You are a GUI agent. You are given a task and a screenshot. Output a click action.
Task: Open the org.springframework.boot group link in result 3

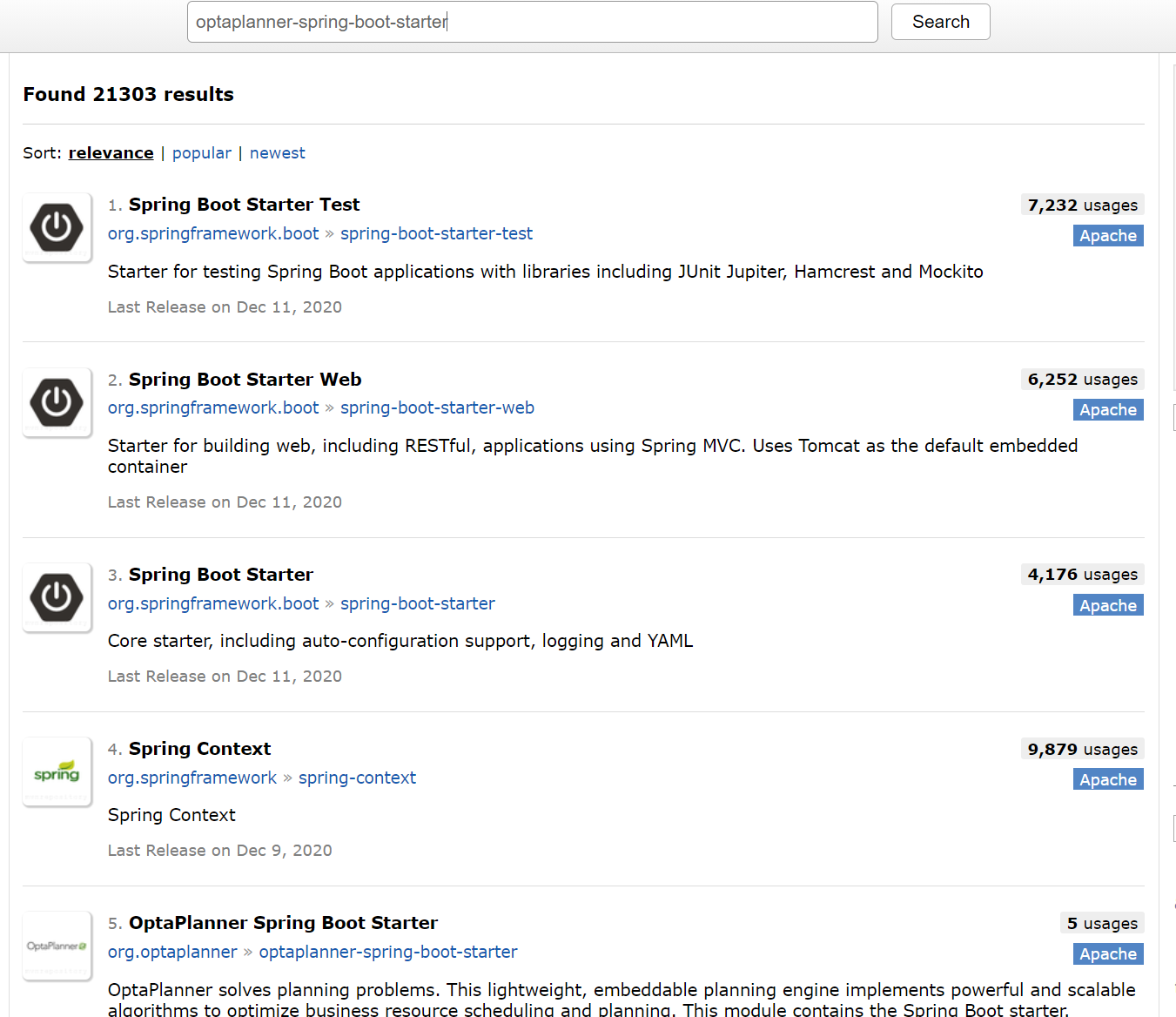pos(213,603)
